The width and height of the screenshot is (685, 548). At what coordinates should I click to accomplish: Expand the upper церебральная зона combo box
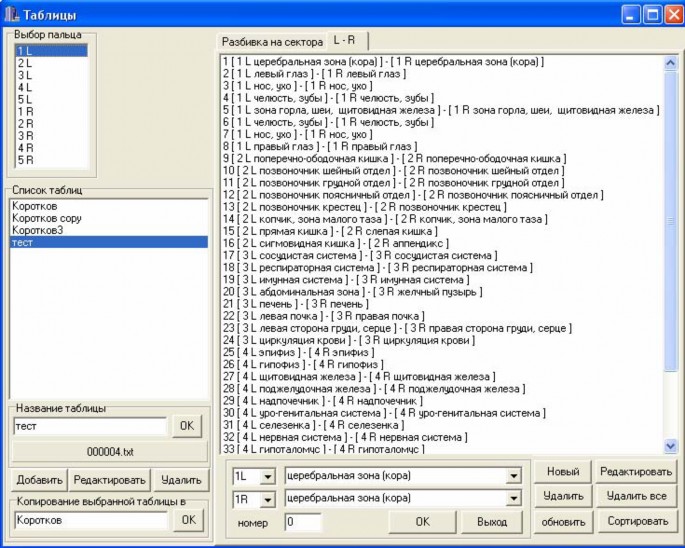[514, 476]
